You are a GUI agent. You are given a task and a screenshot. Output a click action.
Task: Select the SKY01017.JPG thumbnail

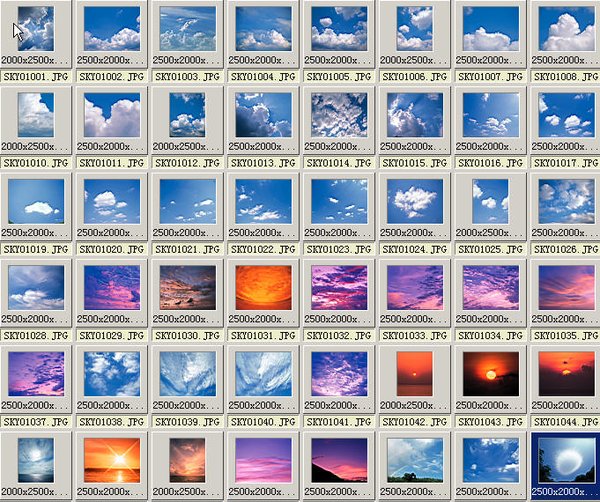567,115
